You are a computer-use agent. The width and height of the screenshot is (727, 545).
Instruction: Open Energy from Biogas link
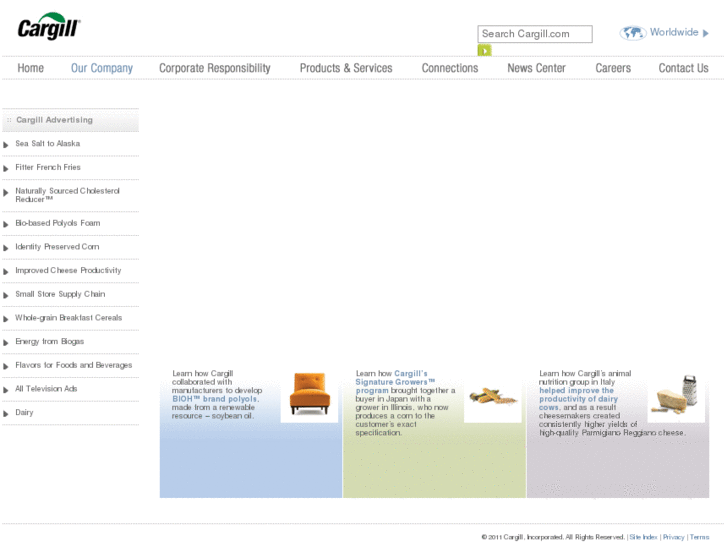tap(50, 341)
